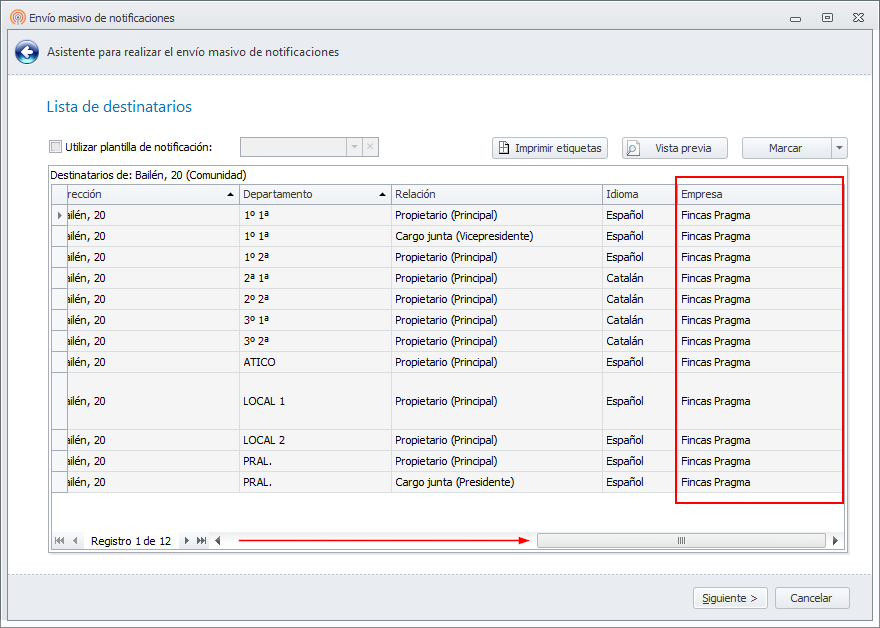Open Vista previa
This screenshot has height=628, width=880.
(674, 148)
